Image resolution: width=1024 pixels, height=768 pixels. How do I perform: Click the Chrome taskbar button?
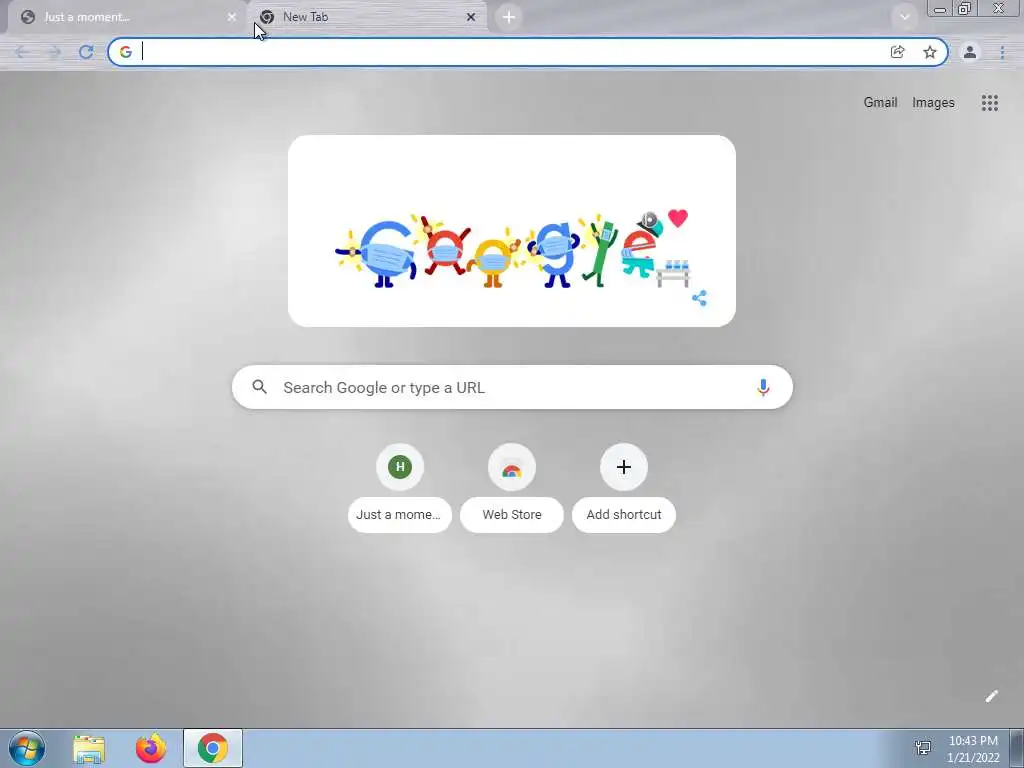[x=213, y=748]
